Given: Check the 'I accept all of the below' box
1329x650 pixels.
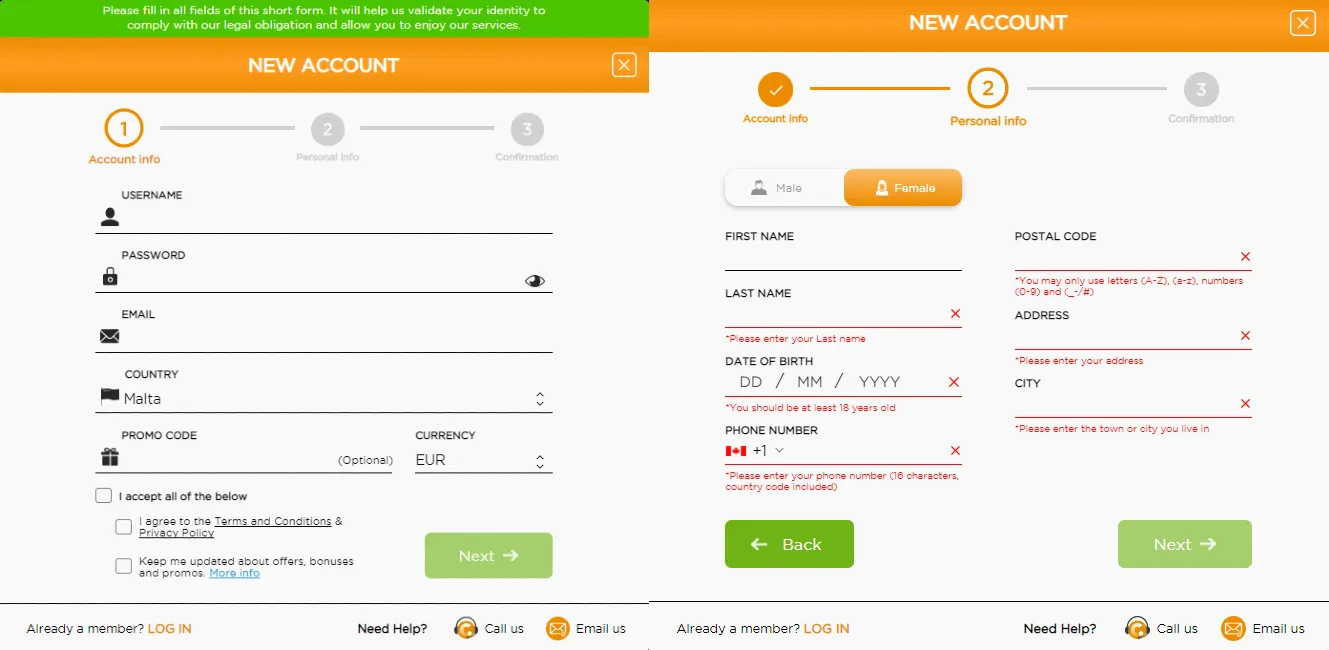Looking at the screenshot, I should (104, 496).
